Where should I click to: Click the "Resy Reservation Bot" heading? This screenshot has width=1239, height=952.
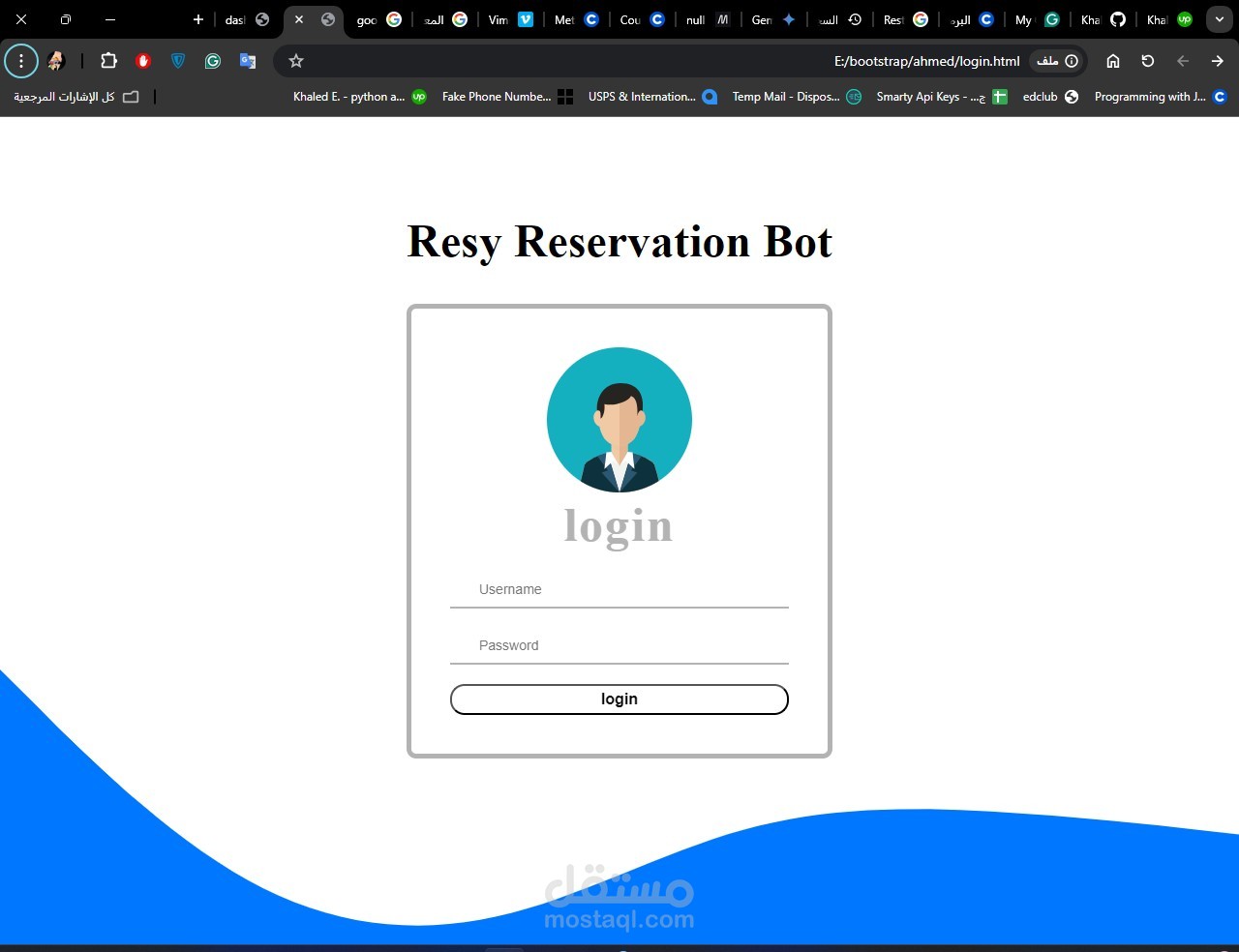[619, 242]
